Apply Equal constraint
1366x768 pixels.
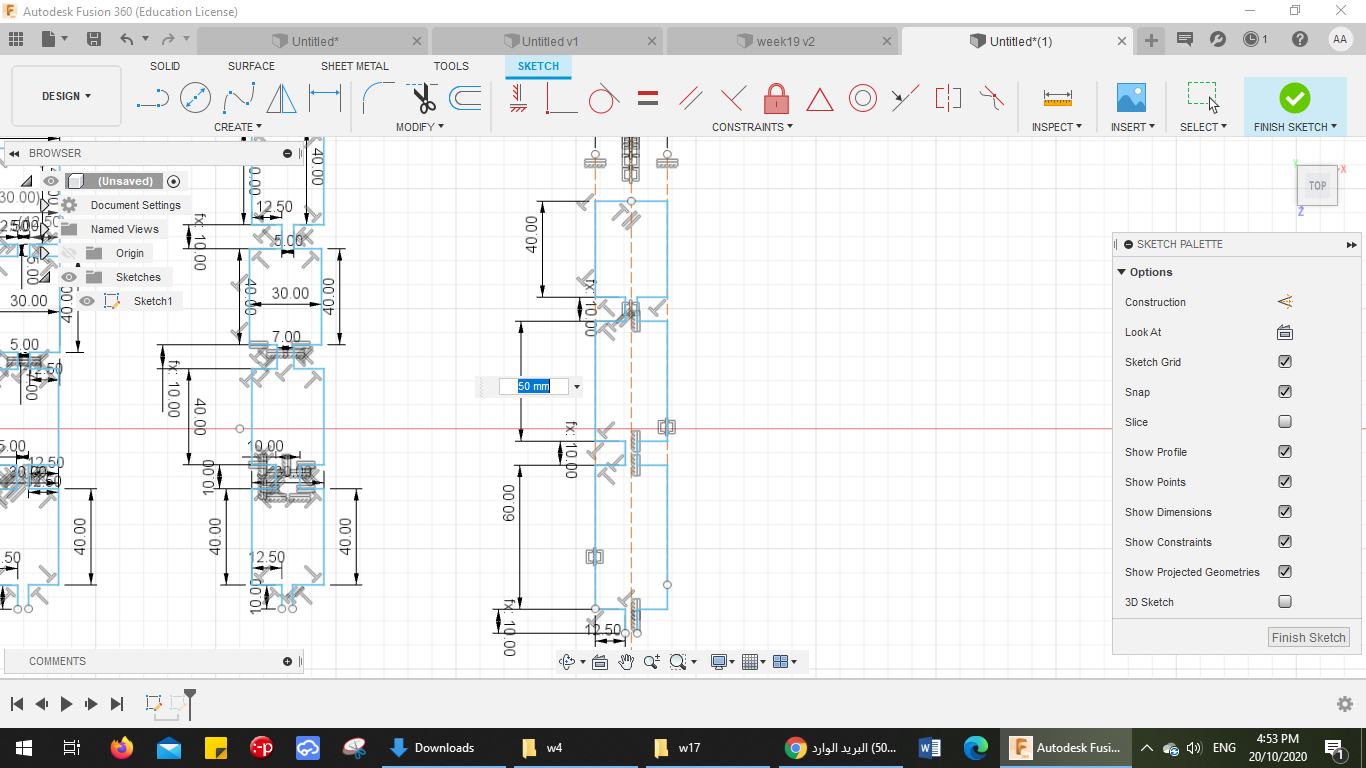click(647, 98)
